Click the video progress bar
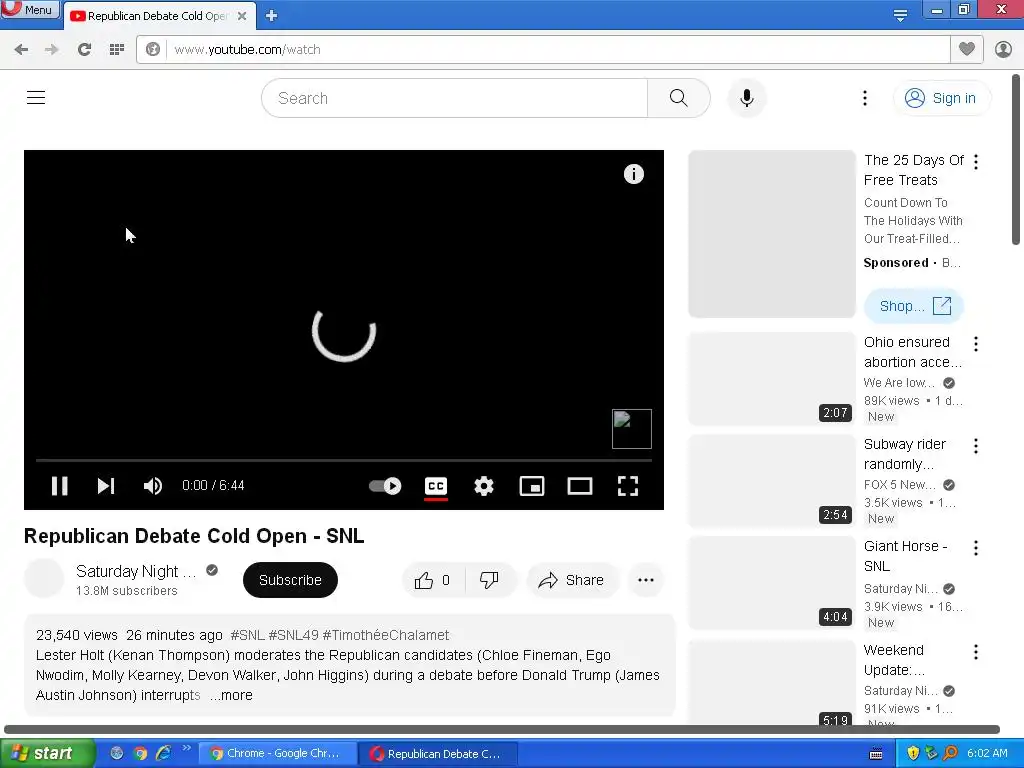The width and height of the screenshot is (1024, 768). [x=344, y=460]
